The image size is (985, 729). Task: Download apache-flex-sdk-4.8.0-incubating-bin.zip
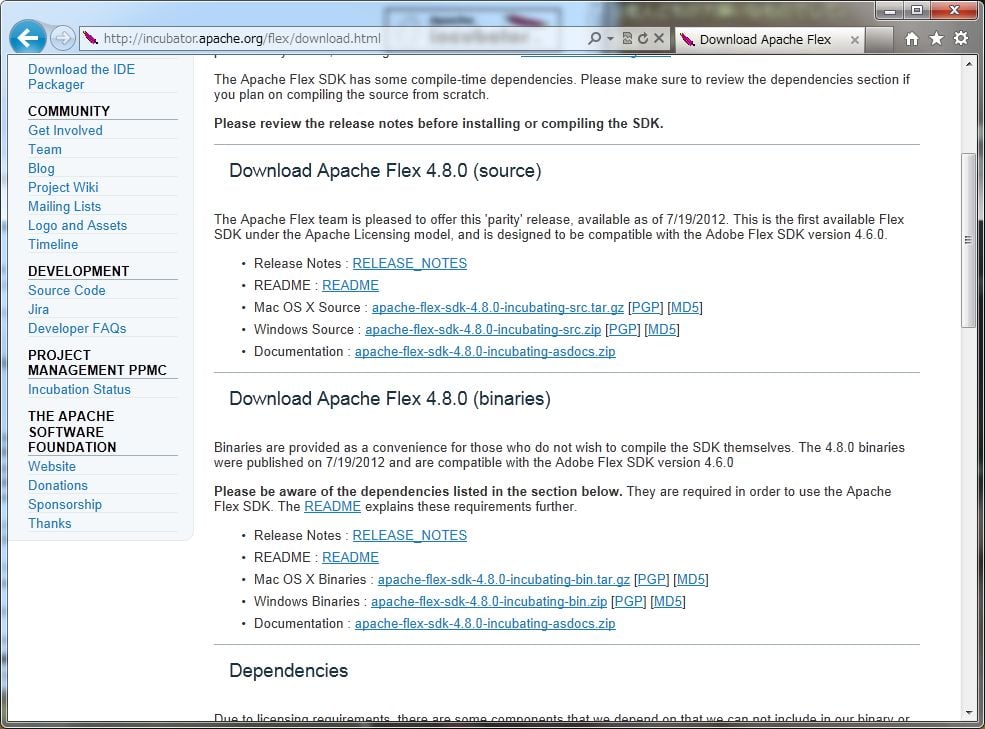pos(489,601)
